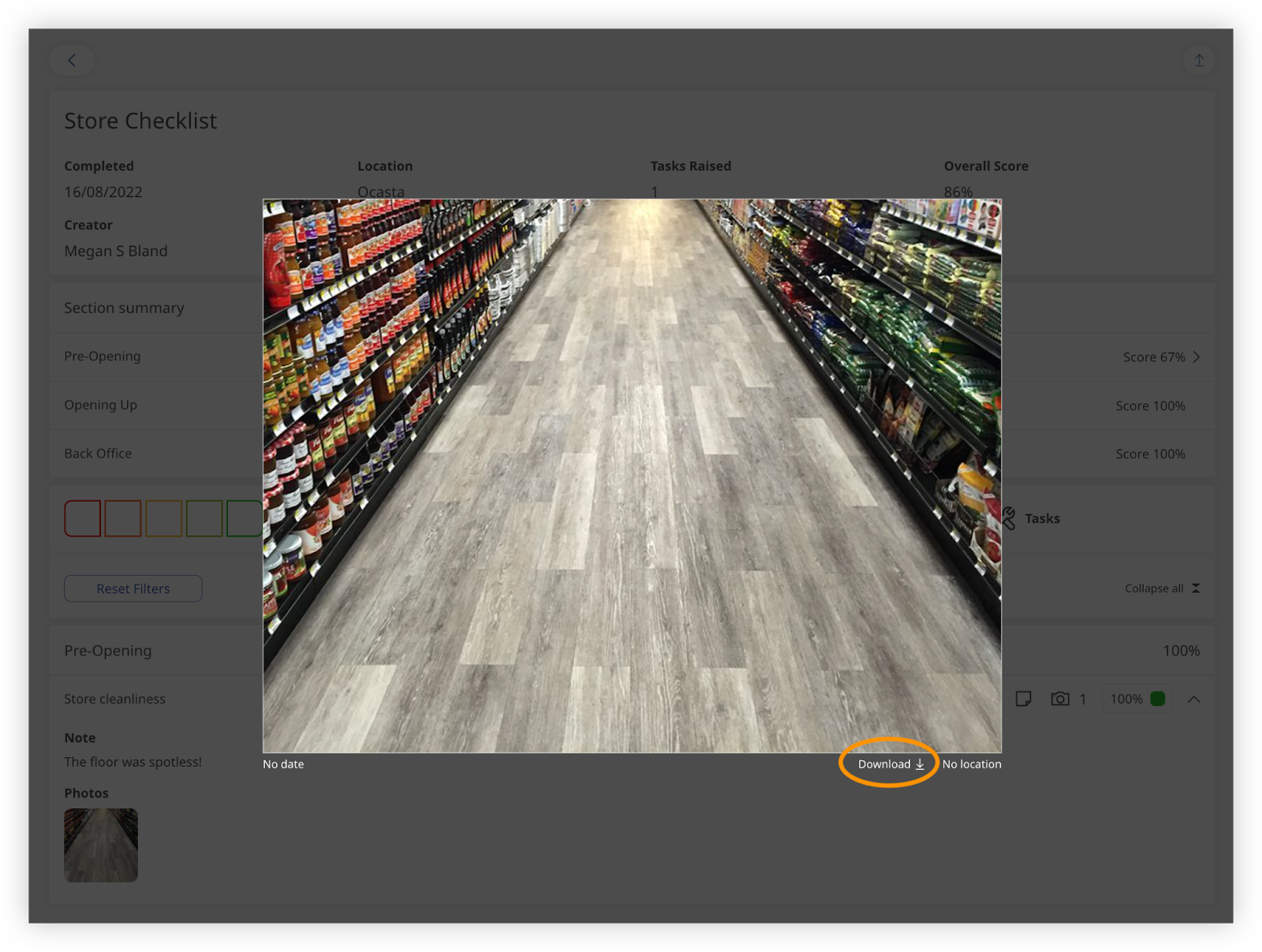Click the Pre-Opening 100% section score

tap(1181, 651)
